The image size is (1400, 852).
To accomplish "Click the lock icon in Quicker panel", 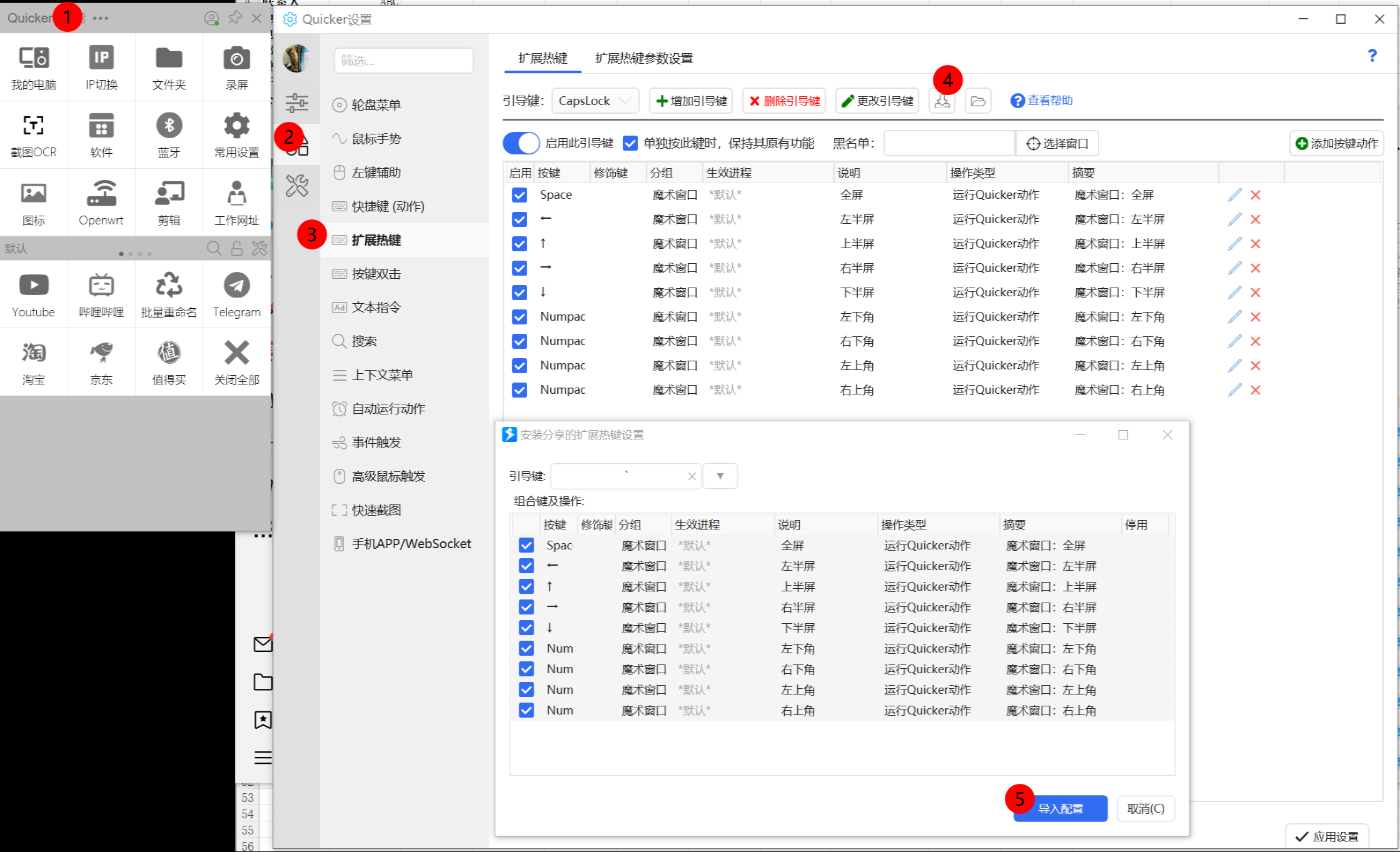I will pyautogui.click(x=237, y=249).
